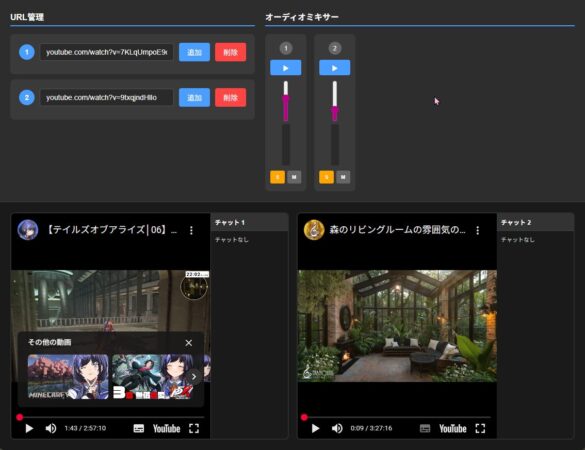The image size is (585, 450).
Task: Click the channel 2 level meter
Action: coord(335,145)
